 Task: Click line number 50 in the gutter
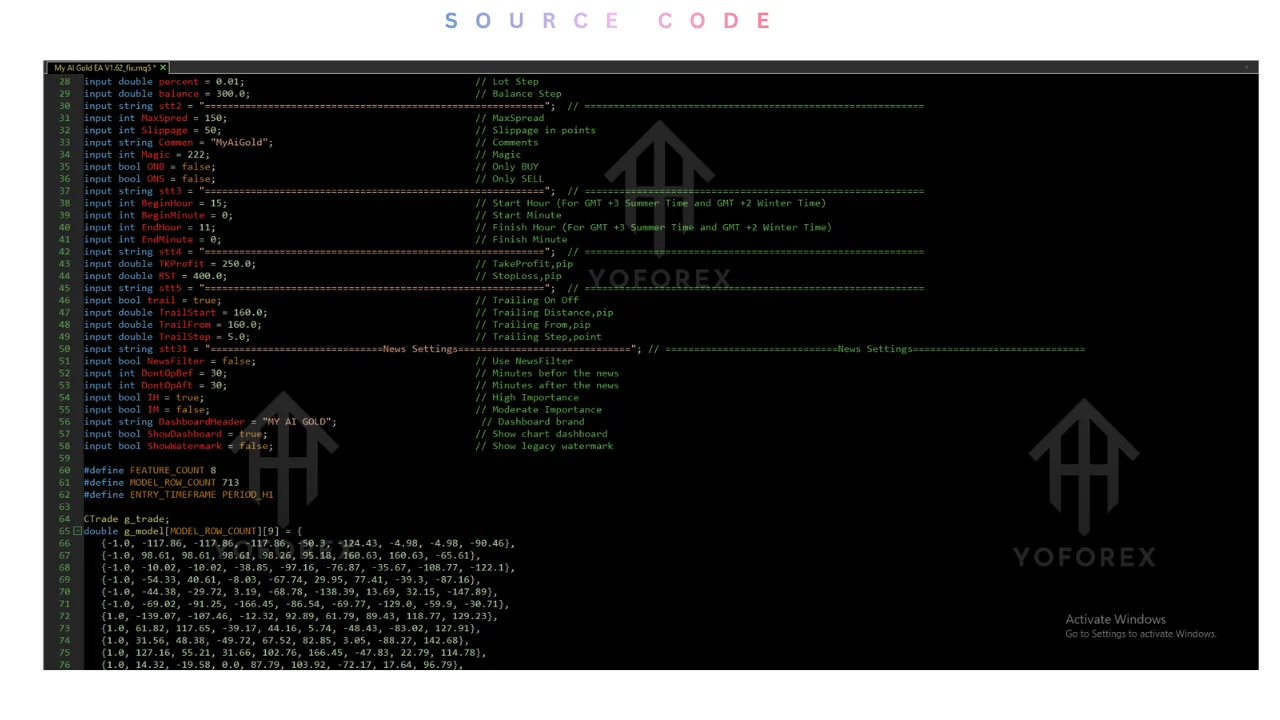(x=64, y=349)
